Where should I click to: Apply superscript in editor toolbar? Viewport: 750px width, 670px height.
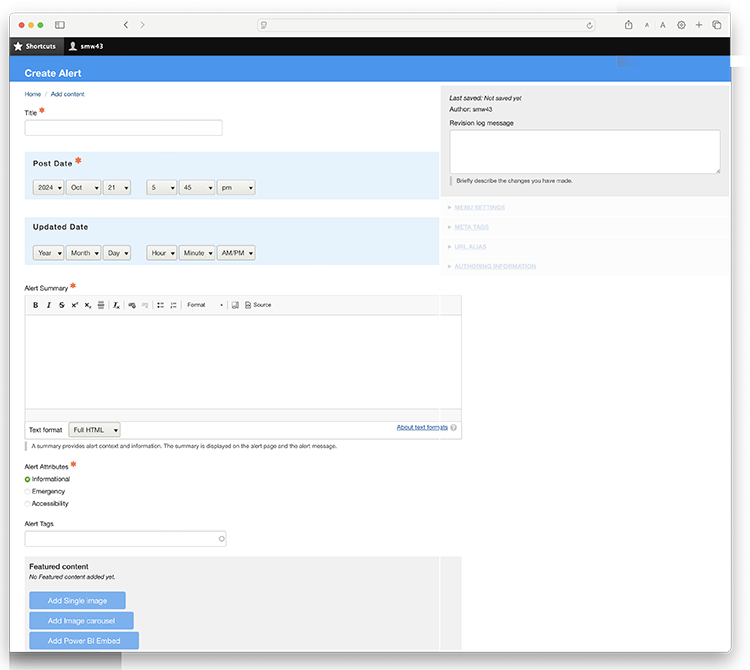[75, 305]
